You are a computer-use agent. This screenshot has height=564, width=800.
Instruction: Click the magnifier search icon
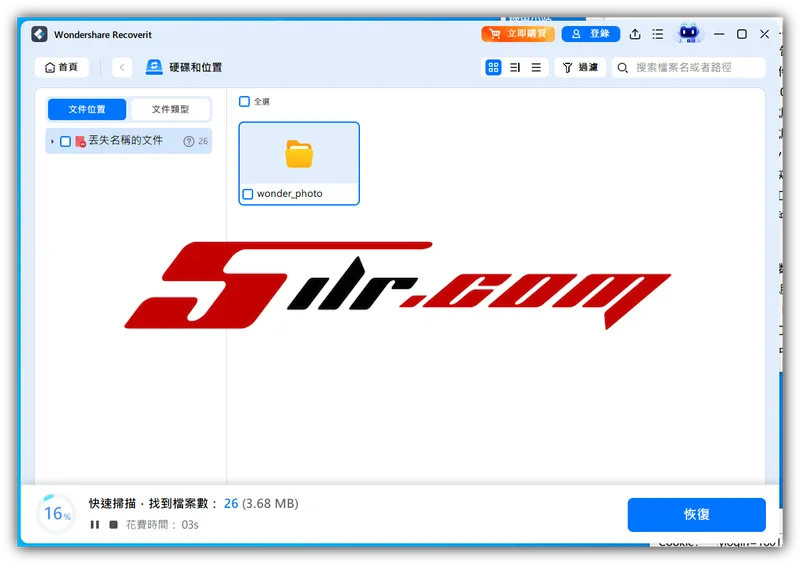622,67
